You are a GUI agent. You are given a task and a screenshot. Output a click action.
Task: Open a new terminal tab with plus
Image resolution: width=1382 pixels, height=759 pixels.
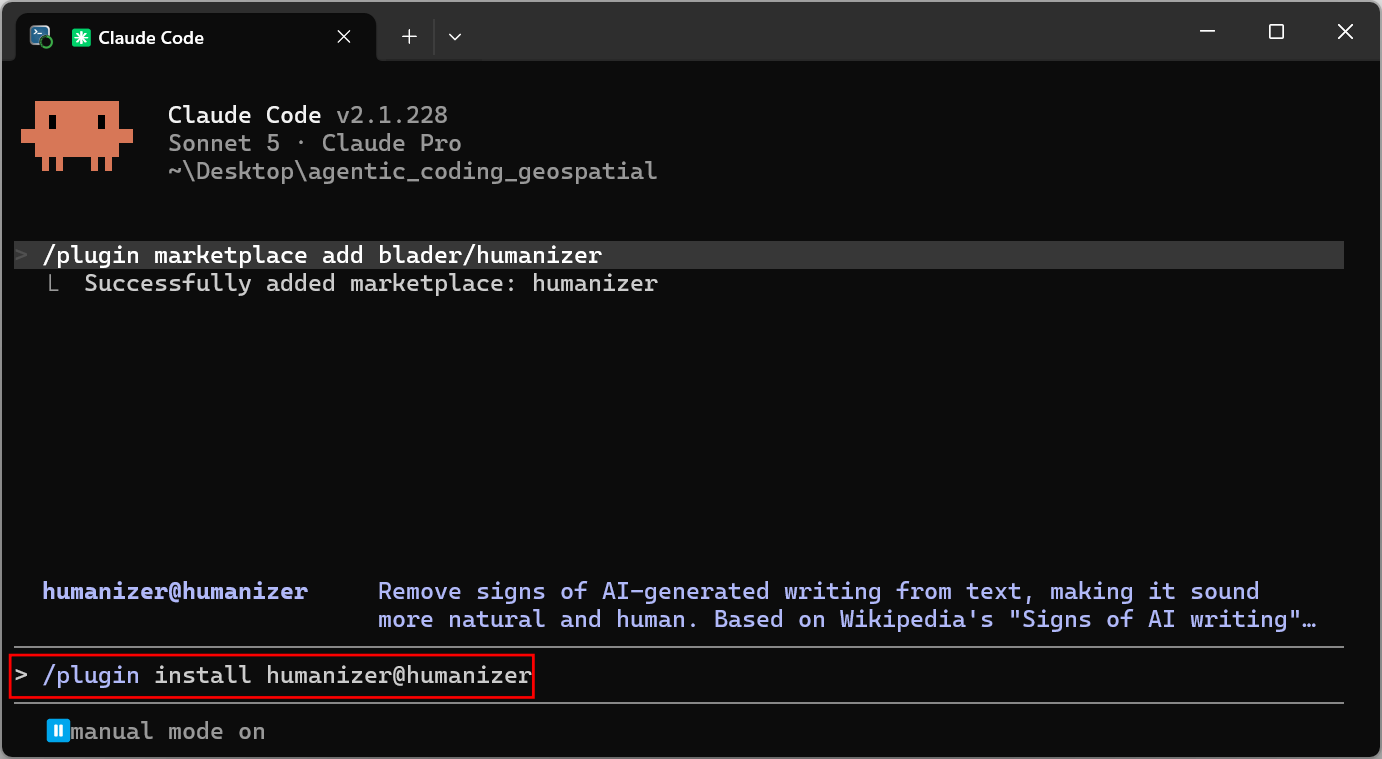[x=409, y=37]
